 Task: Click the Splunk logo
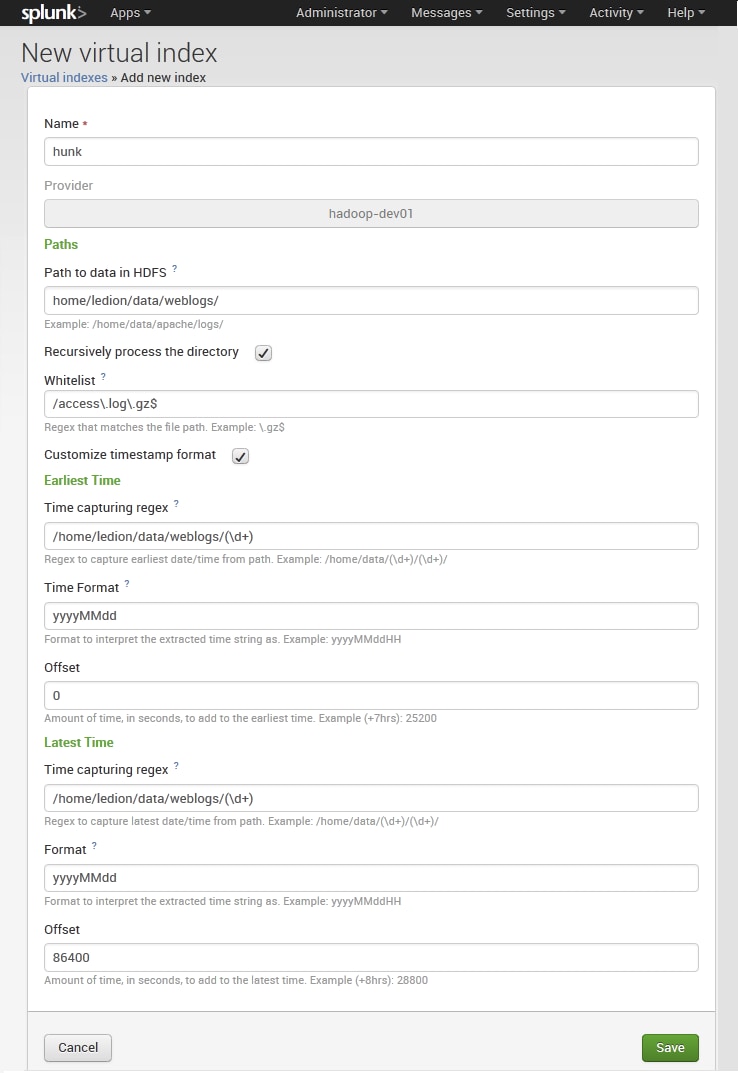54,13
